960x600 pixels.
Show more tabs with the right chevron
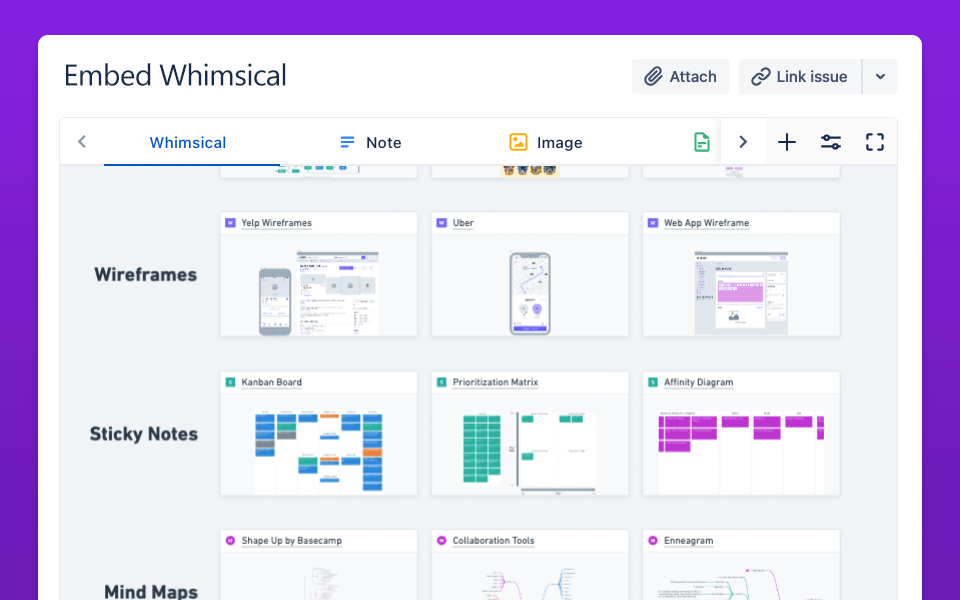(x=743, y=143)
